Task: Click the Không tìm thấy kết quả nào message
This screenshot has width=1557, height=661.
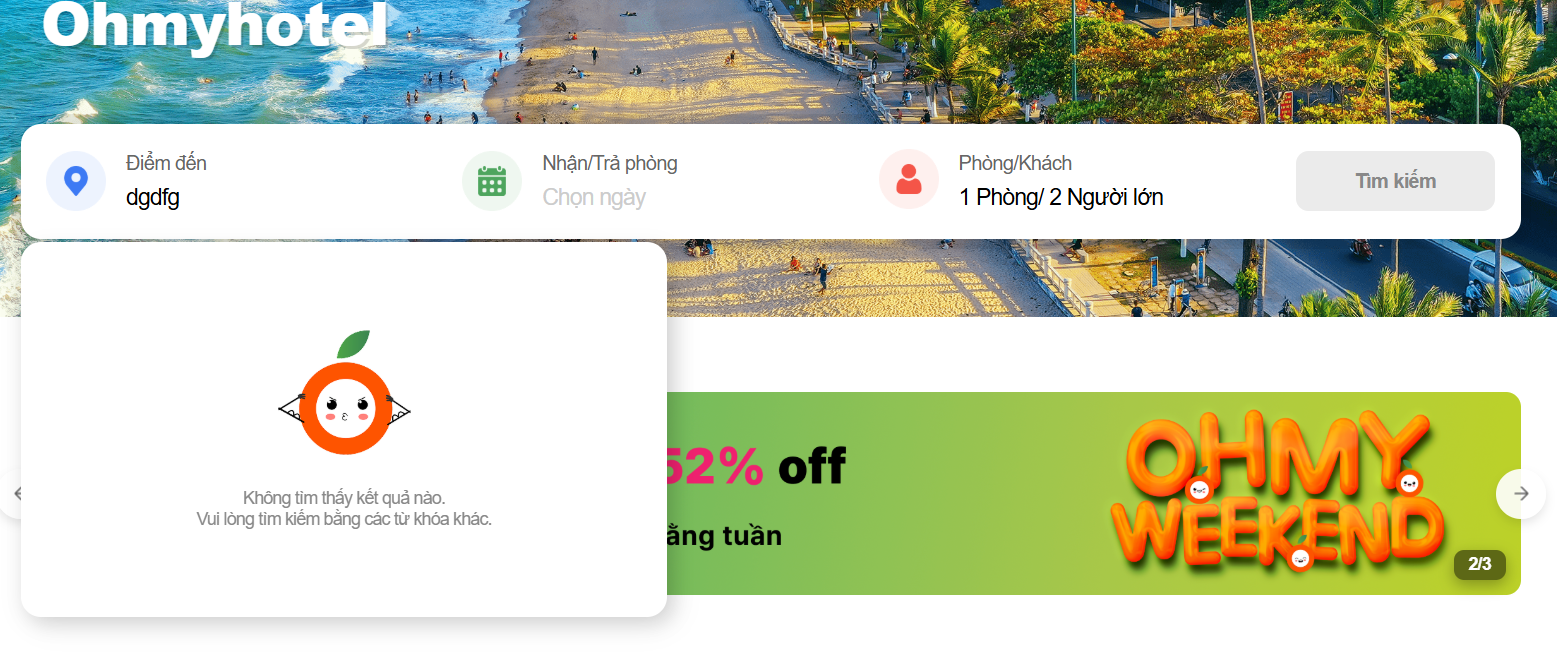Action: click(x=344, y=497)
